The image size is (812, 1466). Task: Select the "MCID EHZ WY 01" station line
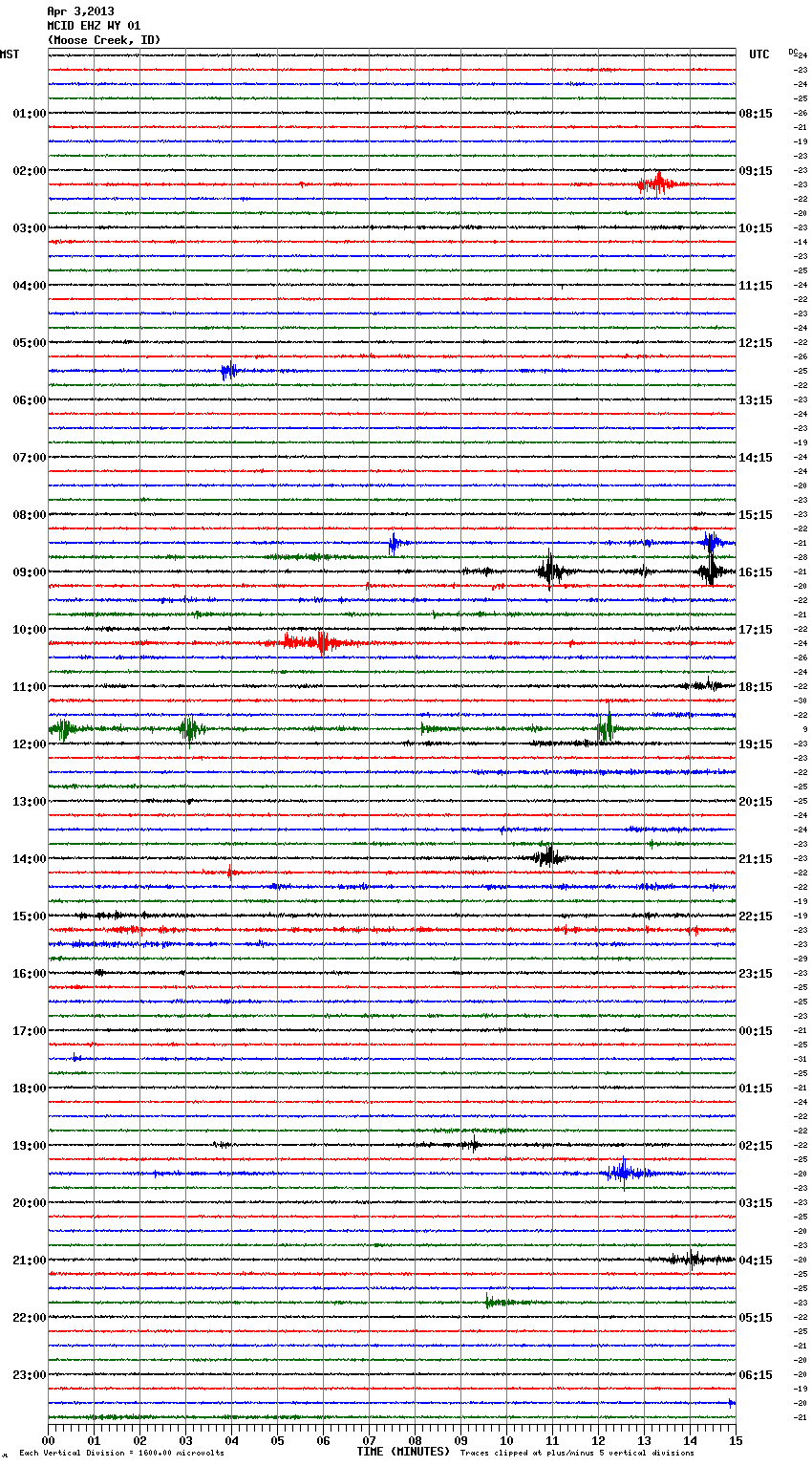coord(94,26)
